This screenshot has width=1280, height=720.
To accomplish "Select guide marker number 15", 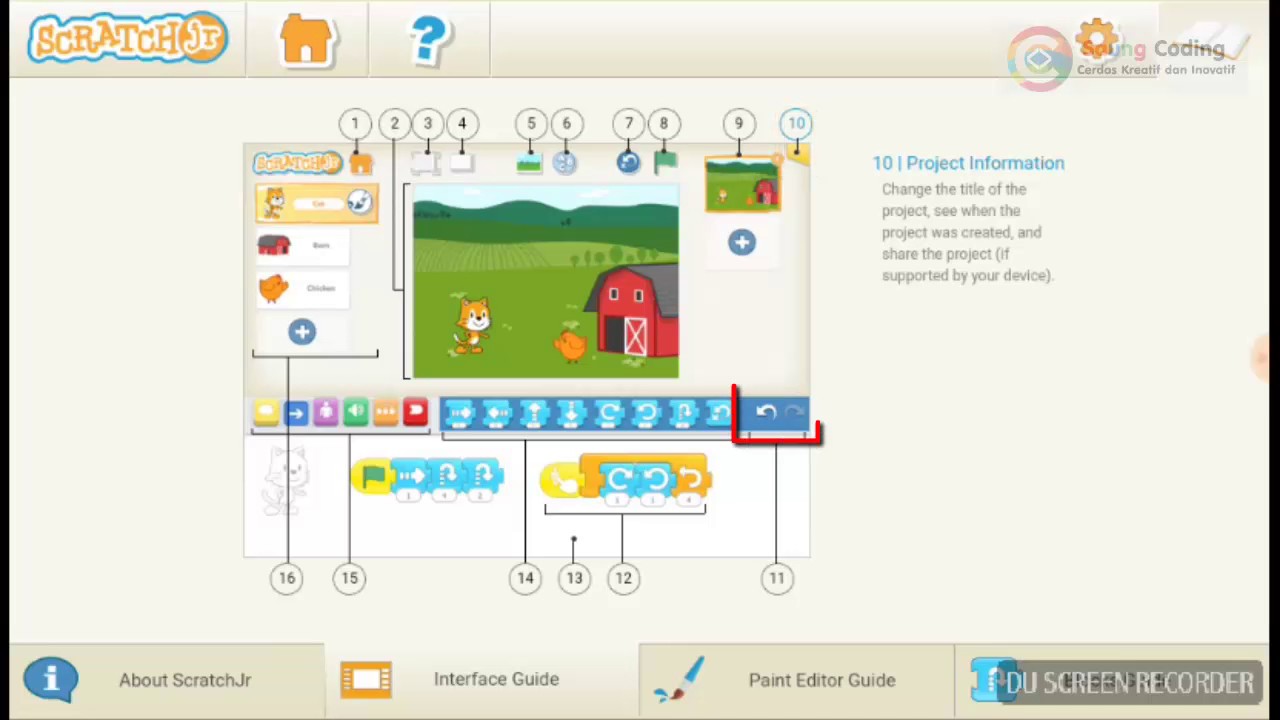I will tap(350, 578).
